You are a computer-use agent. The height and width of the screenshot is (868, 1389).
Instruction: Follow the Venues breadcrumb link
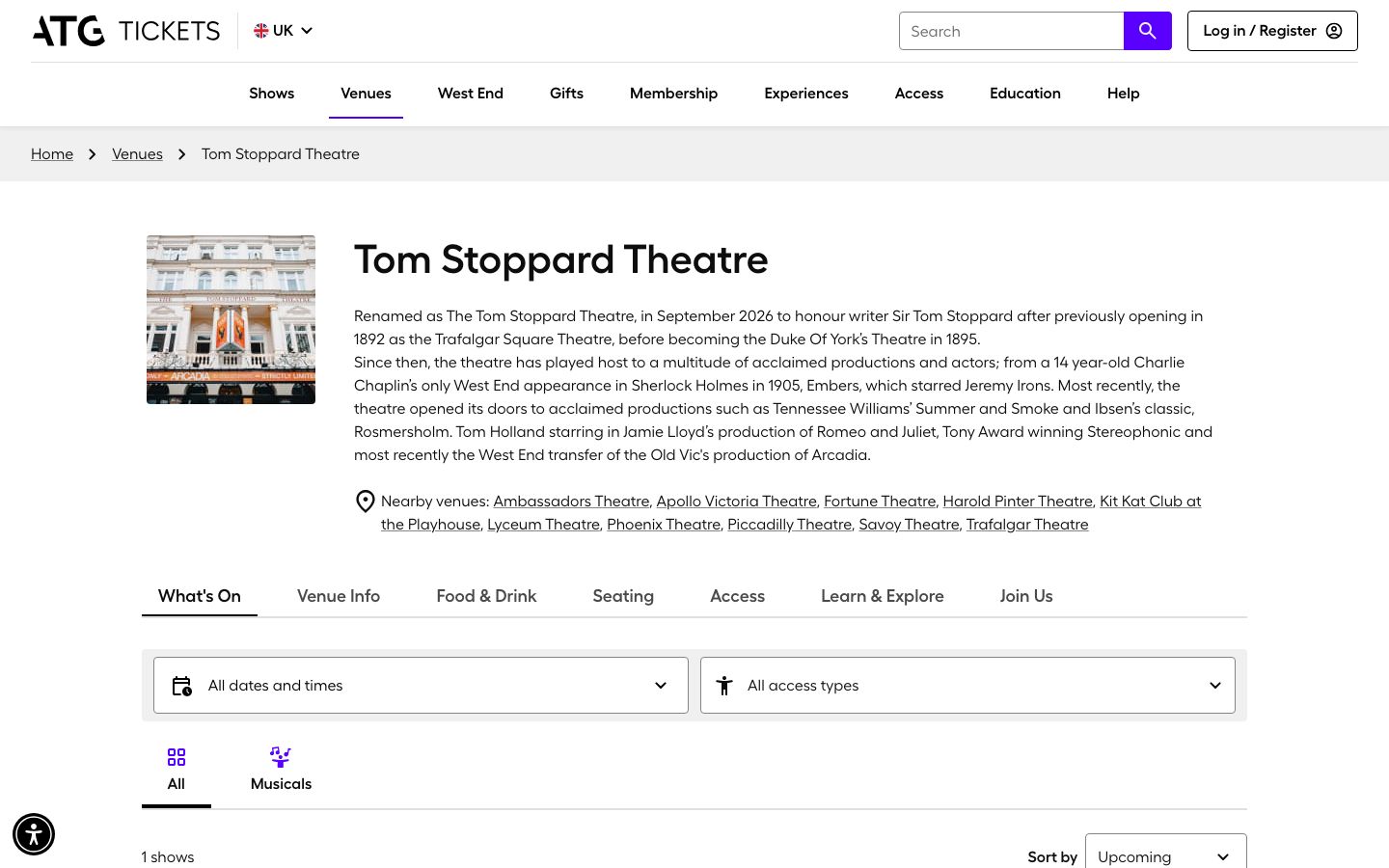pyautogui.click(x=137, y=154)
